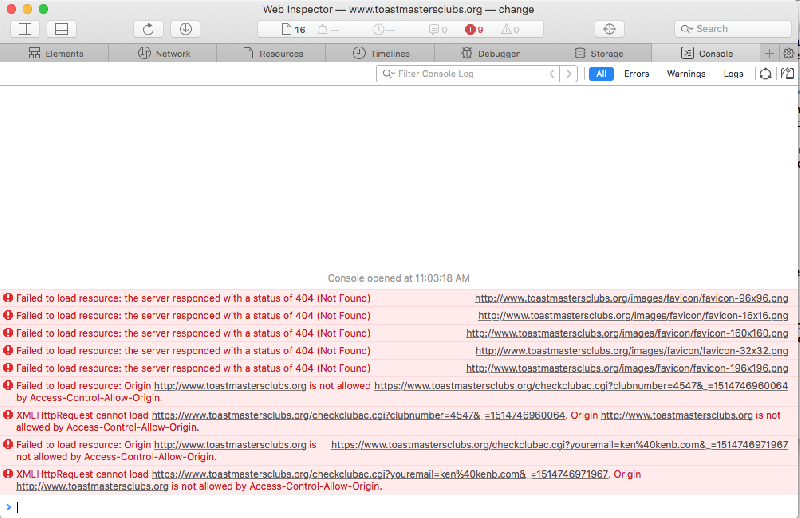Show the red errors count badge
Viewport: 800px width, 518px height.
tap(474, 29)
